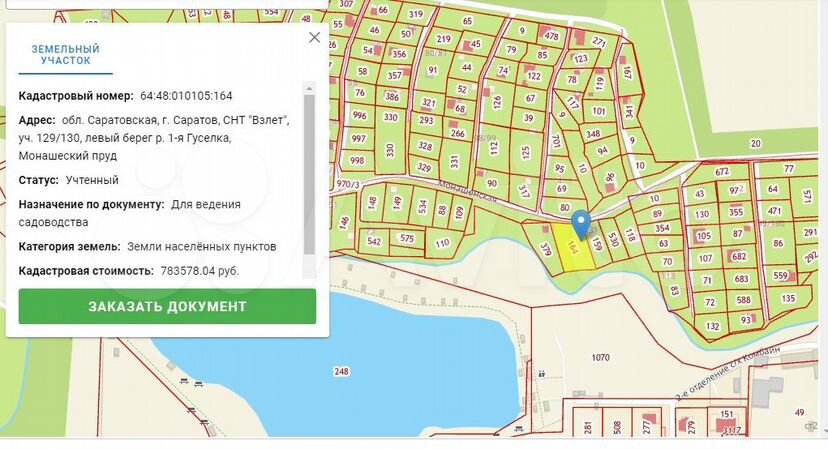Select map parcel number 542
828x449 pixels.
point(374,241)
